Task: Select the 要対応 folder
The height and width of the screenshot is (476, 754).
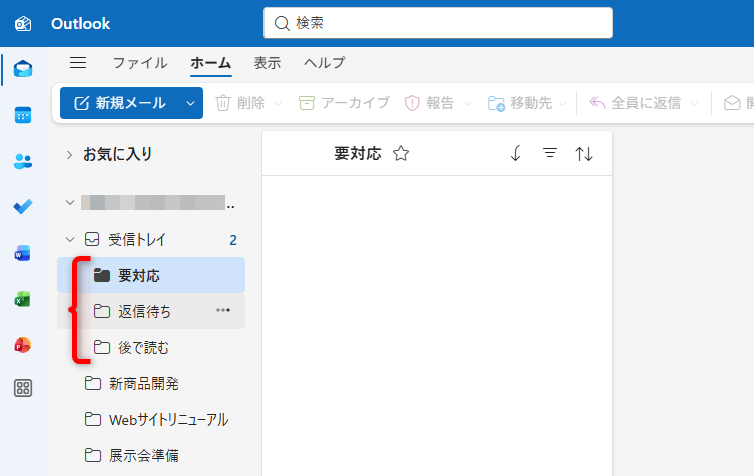Action: [151, 276]
